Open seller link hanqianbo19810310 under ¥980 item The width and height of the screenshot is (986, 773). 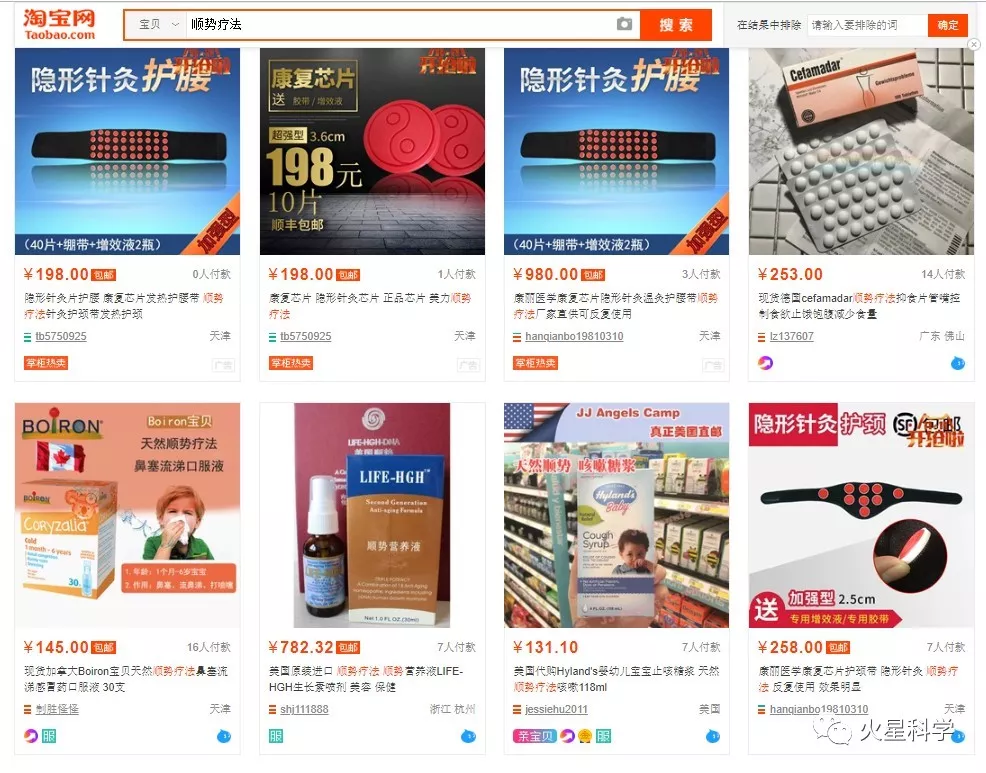coord(574,336)
